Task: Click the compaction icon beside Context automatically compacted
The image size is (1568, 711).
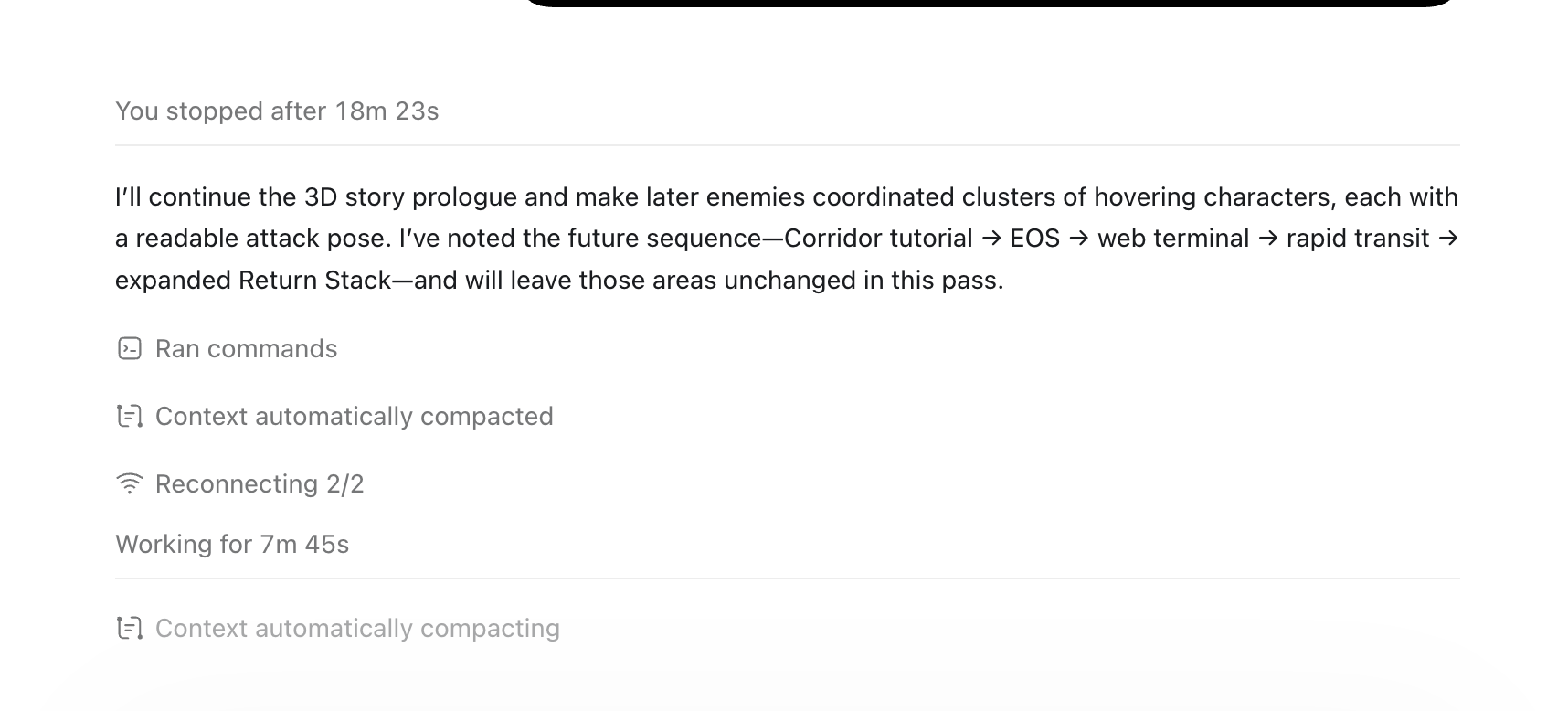Action: 130,417
